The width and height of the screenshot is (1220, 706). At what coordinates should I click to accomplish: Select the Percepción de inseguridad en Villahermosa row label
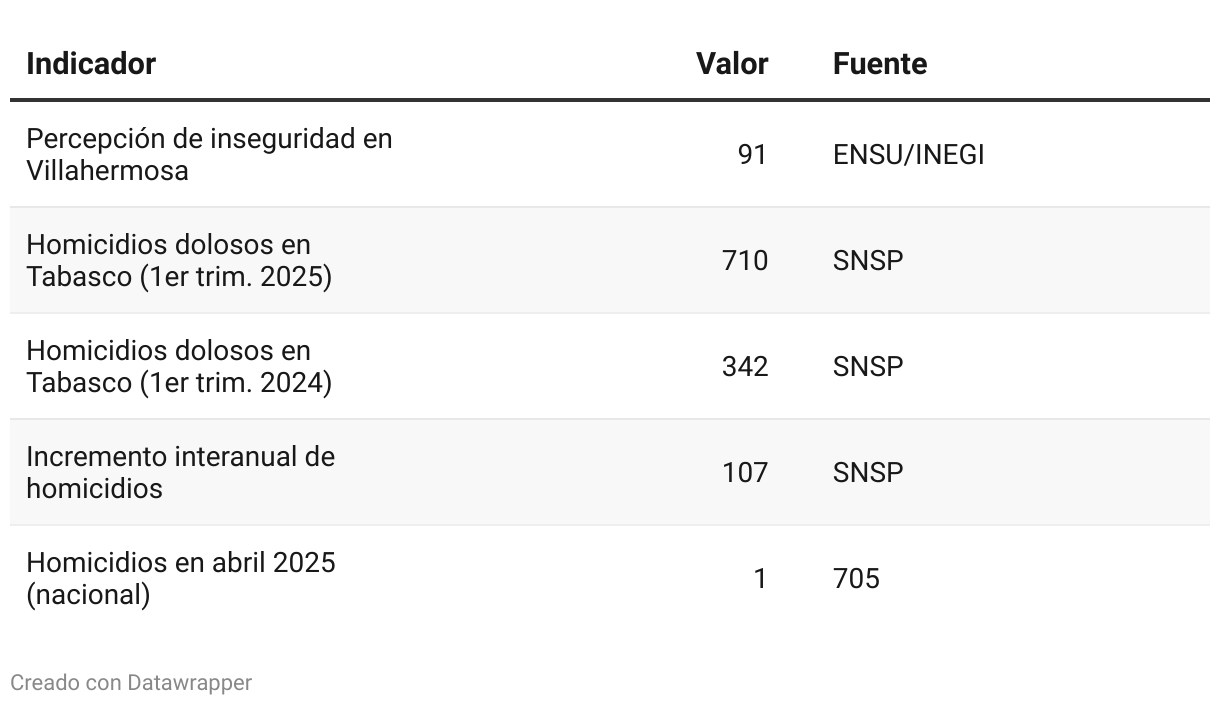click(x=209, y=154)
